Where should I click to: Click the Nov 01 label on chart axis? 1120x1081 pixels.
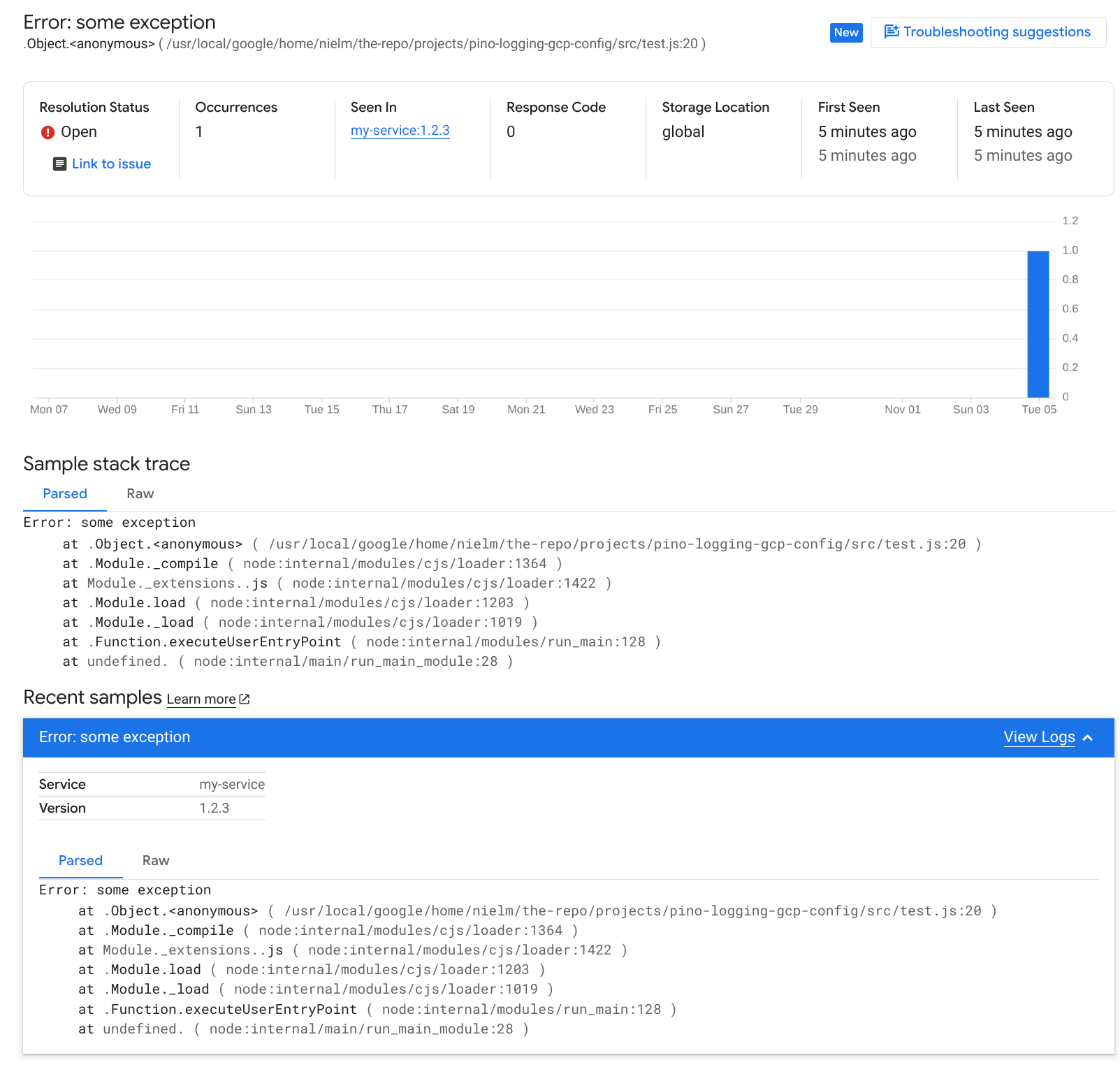903,409
